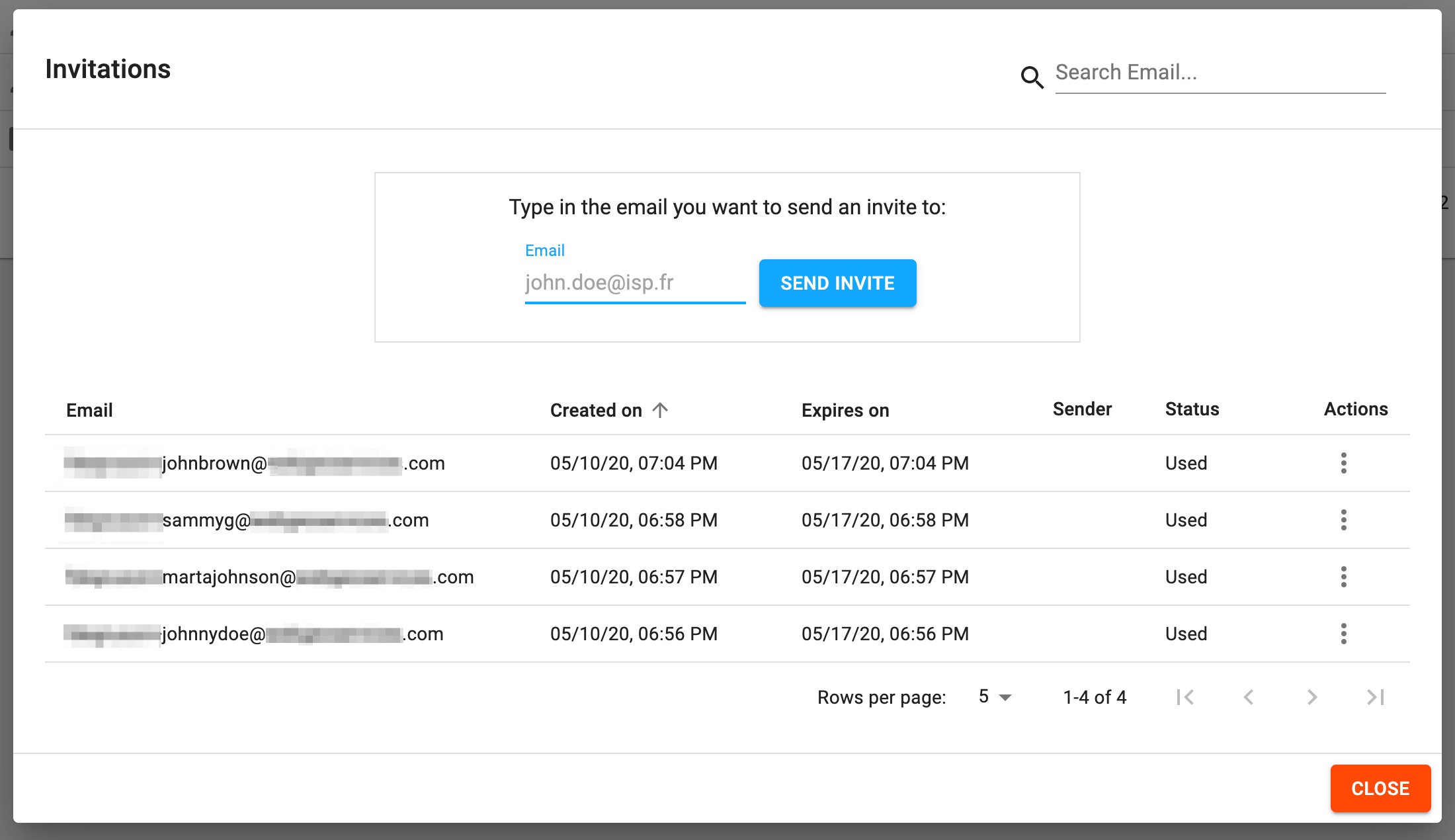The image size is (1455, 840).
Task: Click the search magnifier icon
Action: coord(1032,77)
